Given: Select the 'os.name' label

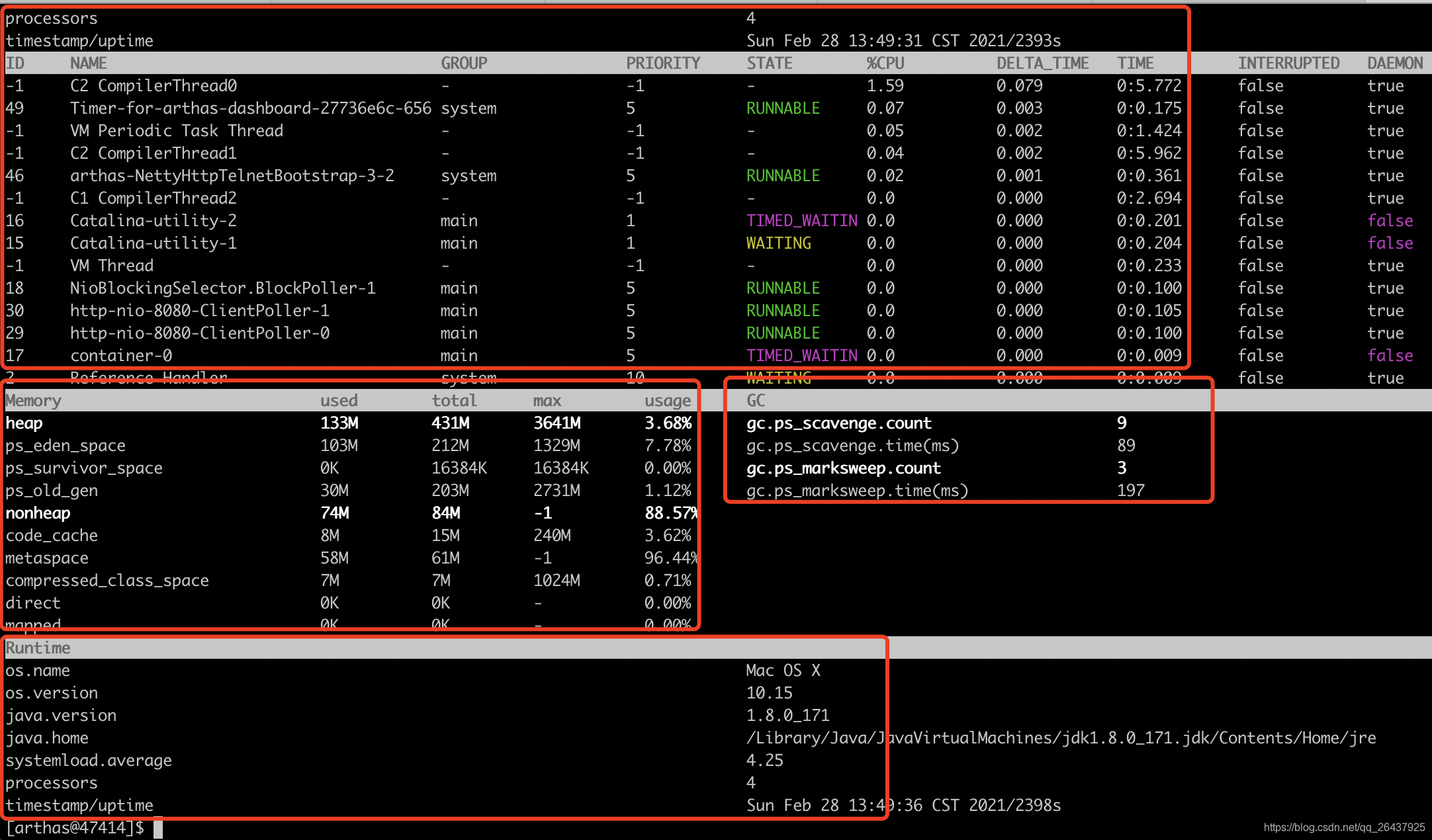Looking at the screenshot, I should 38,671.
